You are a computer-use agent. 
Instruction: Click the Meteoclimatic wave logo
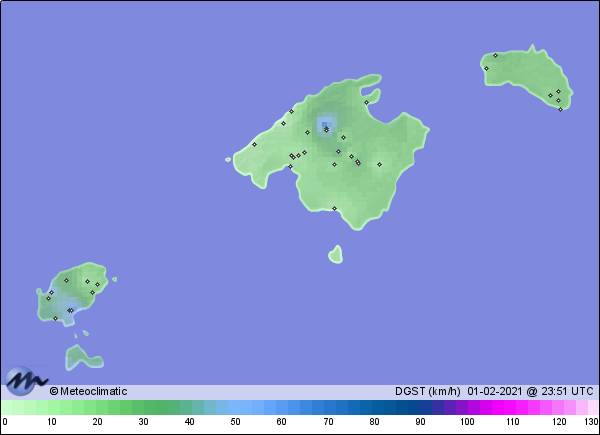coord(26,381)
